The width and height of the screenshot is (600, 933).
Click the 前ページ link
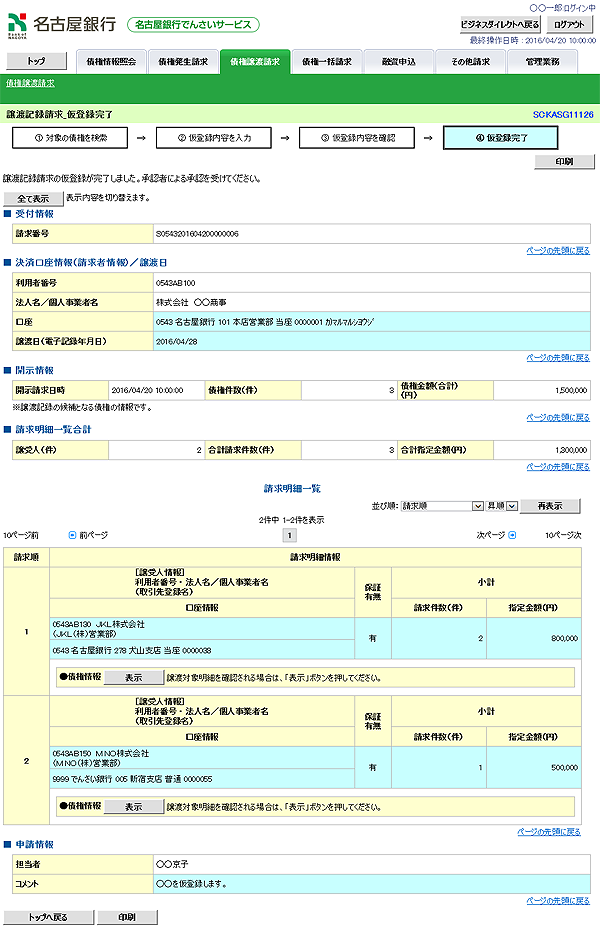click(93, 536)
